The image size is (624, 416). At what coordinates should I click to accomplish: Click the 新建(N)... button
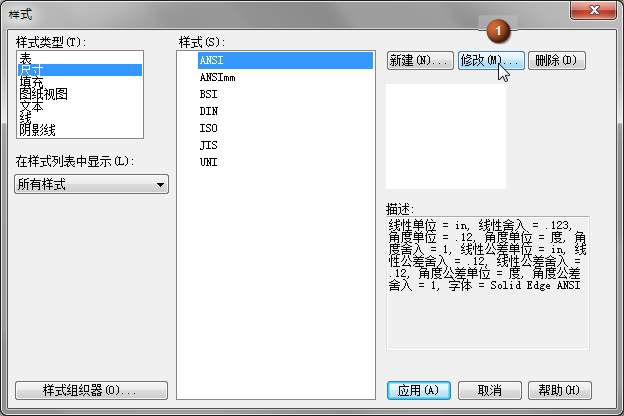pyautogui.click(x=420, y=61)
